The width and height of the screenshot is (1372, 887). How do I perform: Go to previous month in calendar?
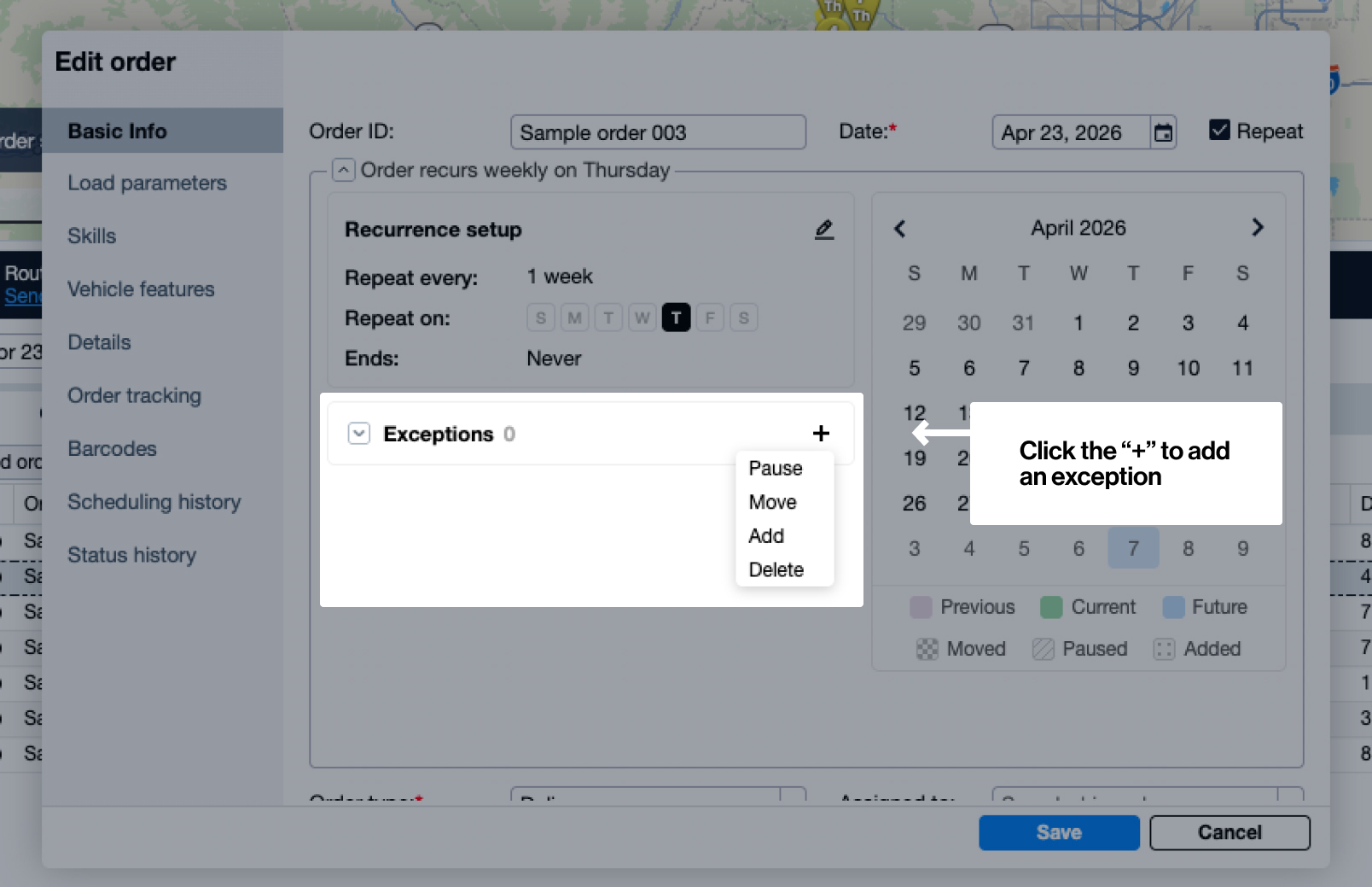[x=899, y=228]
